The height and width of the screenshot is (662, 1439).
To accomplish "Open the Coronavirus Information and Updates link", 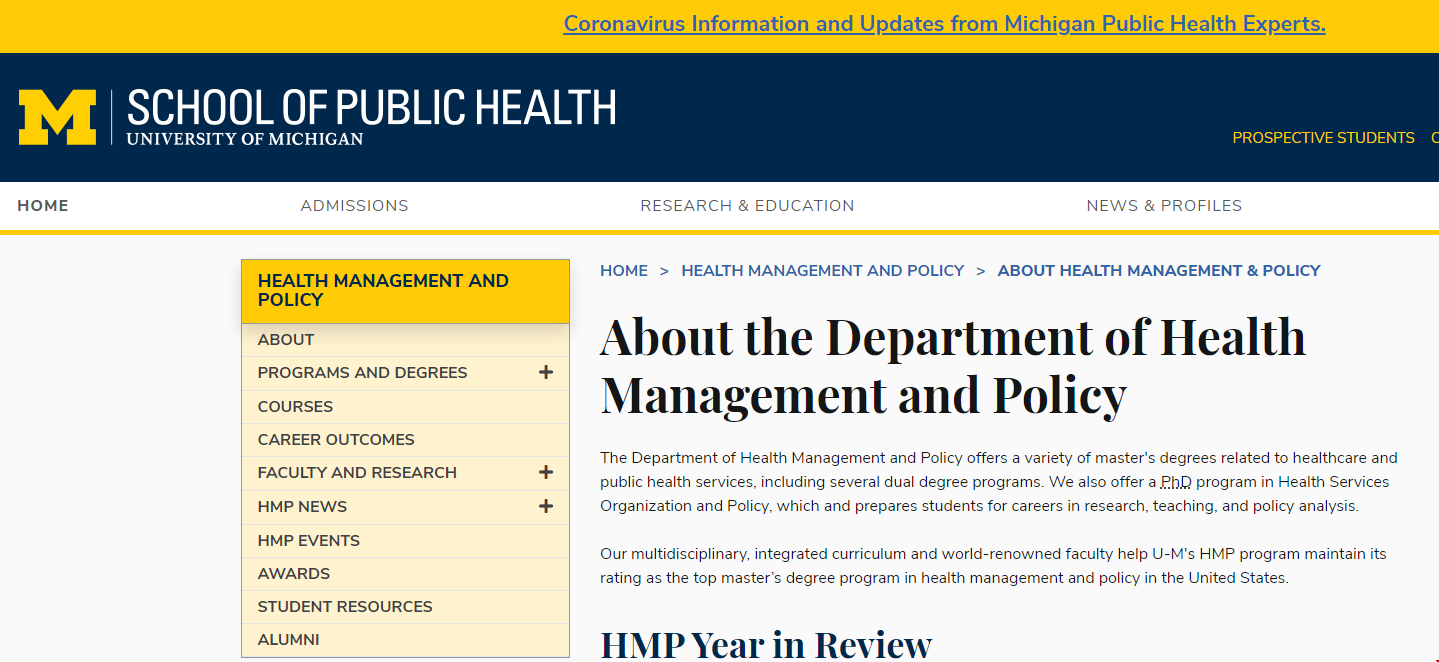I will (x=944, y=24).
